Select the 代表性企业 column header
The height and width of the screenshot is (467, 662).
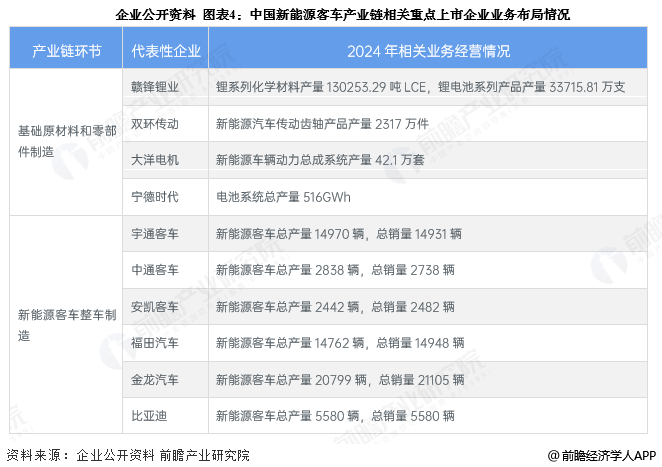pyautogui.click(x=166, y=49)
